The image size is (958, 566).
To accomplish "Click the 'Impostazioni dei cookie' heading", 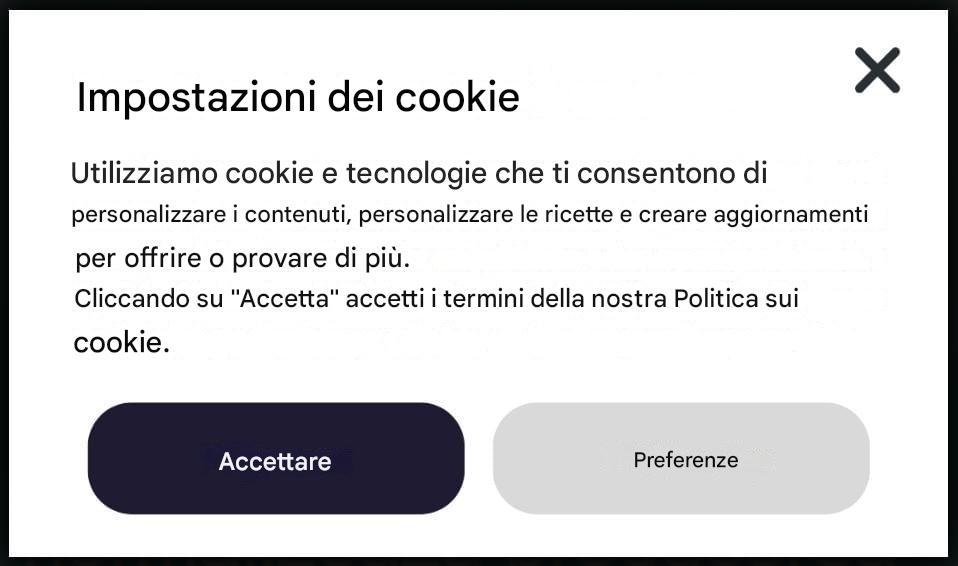I will [x=298, y=98].
